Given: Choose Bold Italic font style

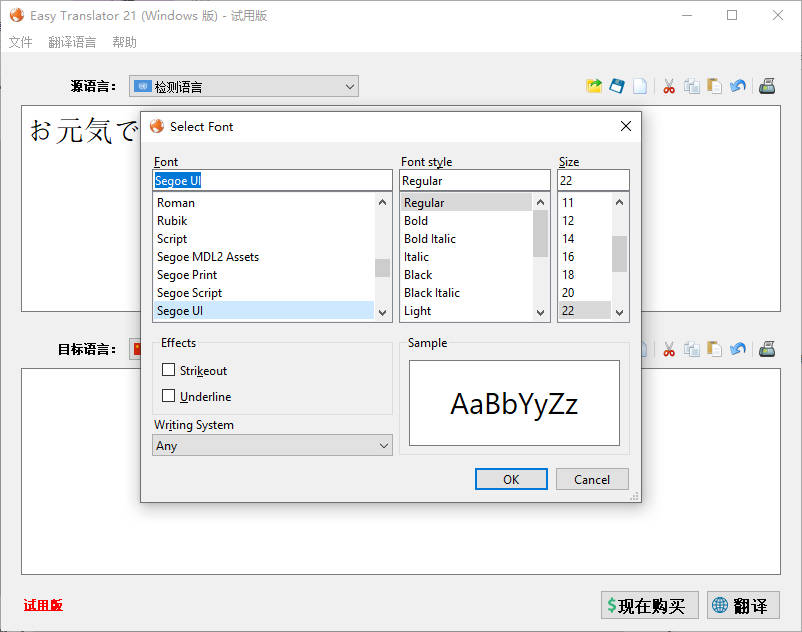Looking at the screenshot, I should (466, 239).
